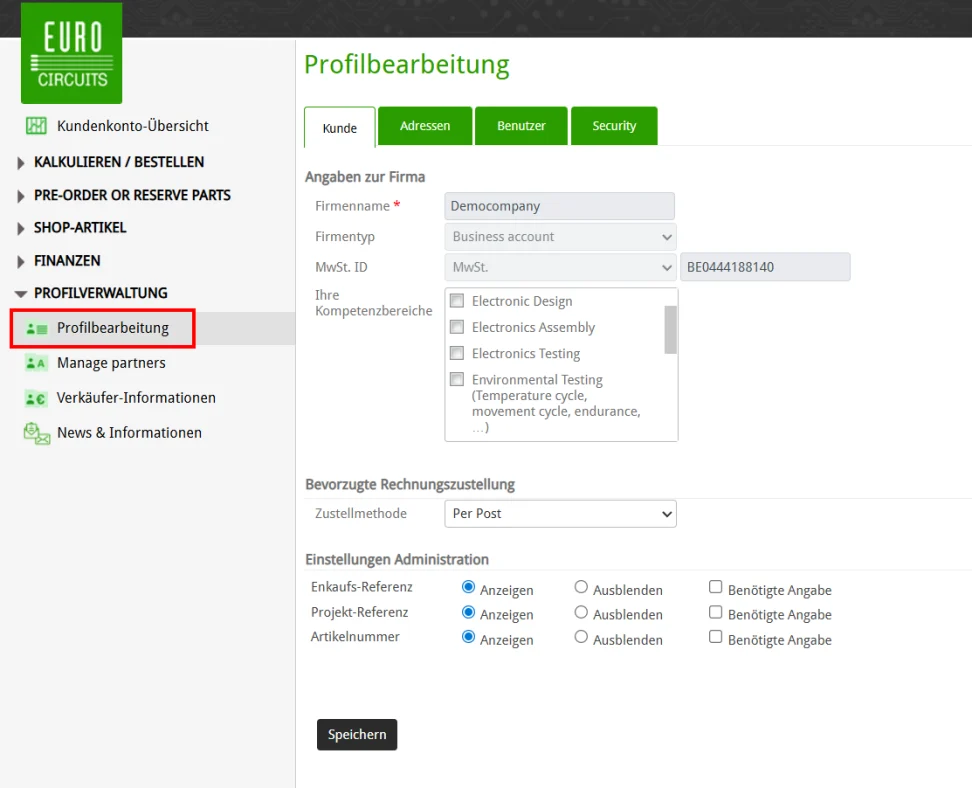Select Anzeigen for Enkaufs-Referenz

pyautogui.click(x=467, y=586)
